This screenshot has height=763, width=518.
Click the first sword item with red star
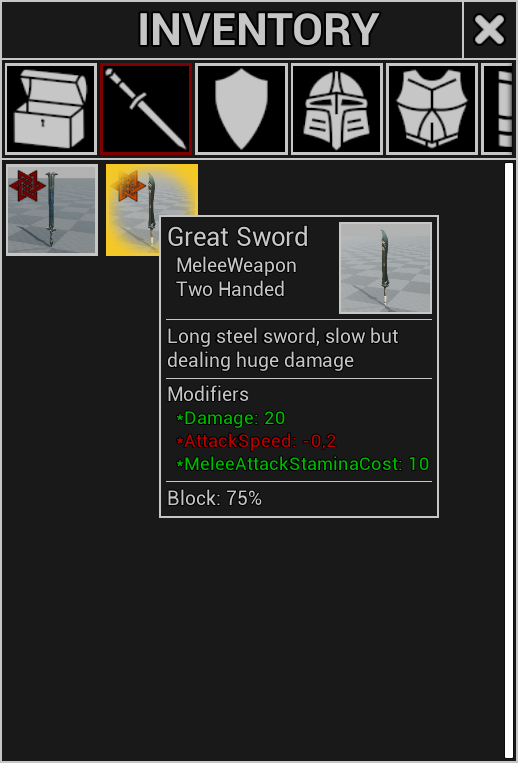[52, 210]
